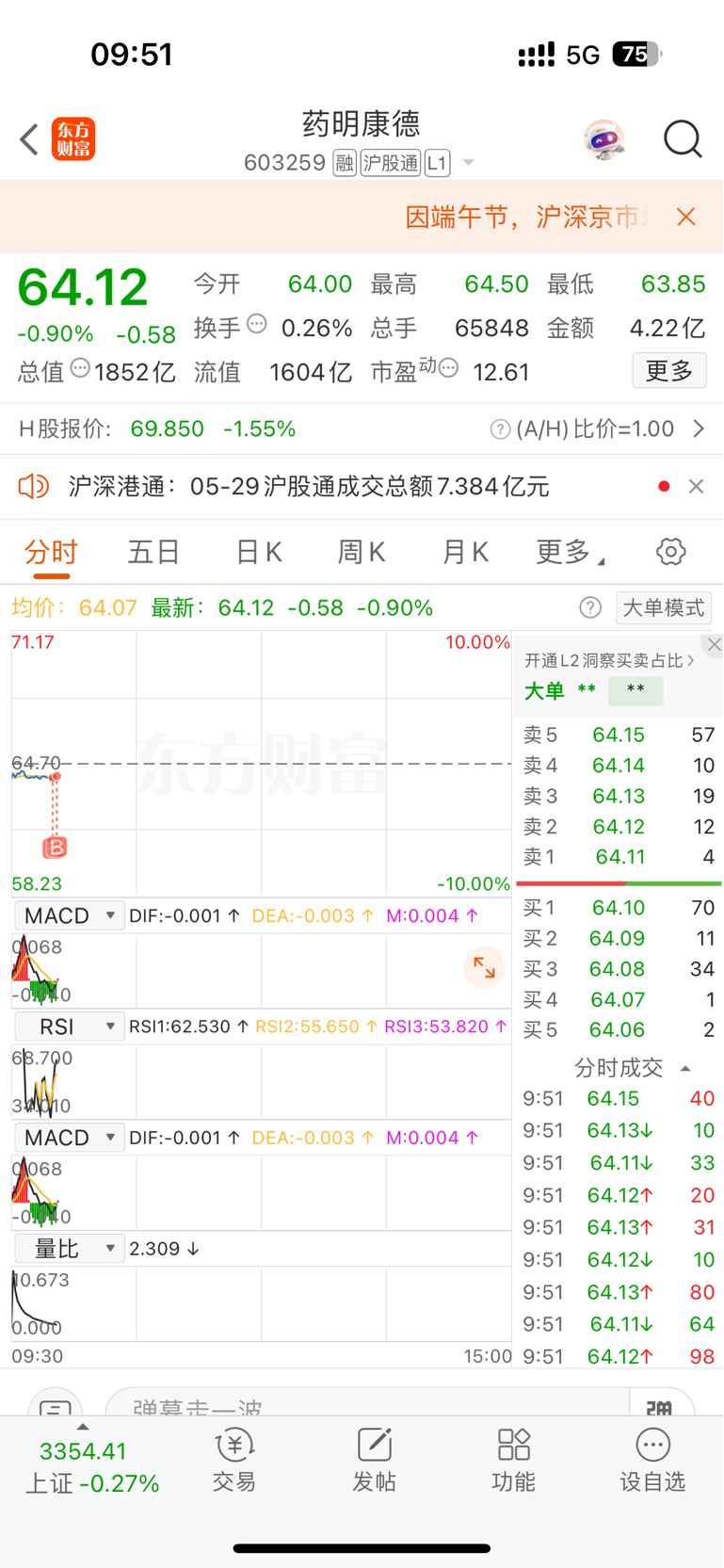Tap the B buy marker on chart
This screenshot has width=724, height=1568.
[56, 848]
